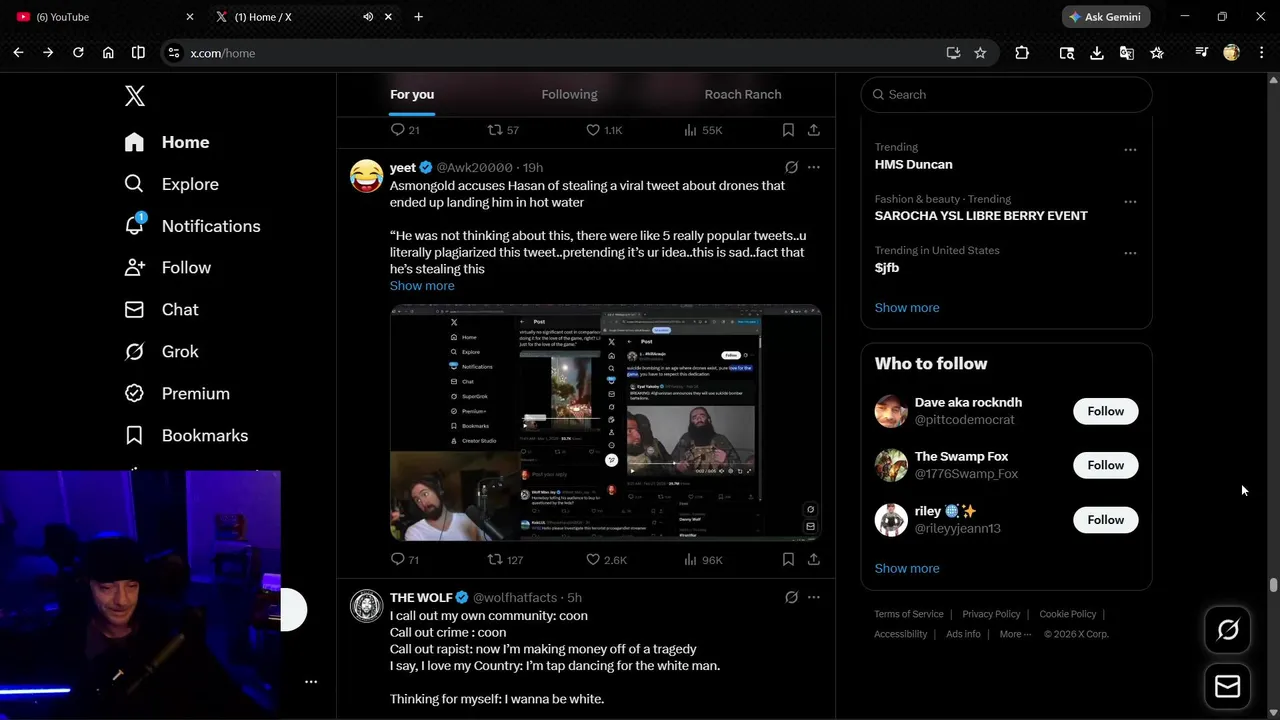Expand footer More menu
The image size is (1280, 720).
(x=1015, y=634)
